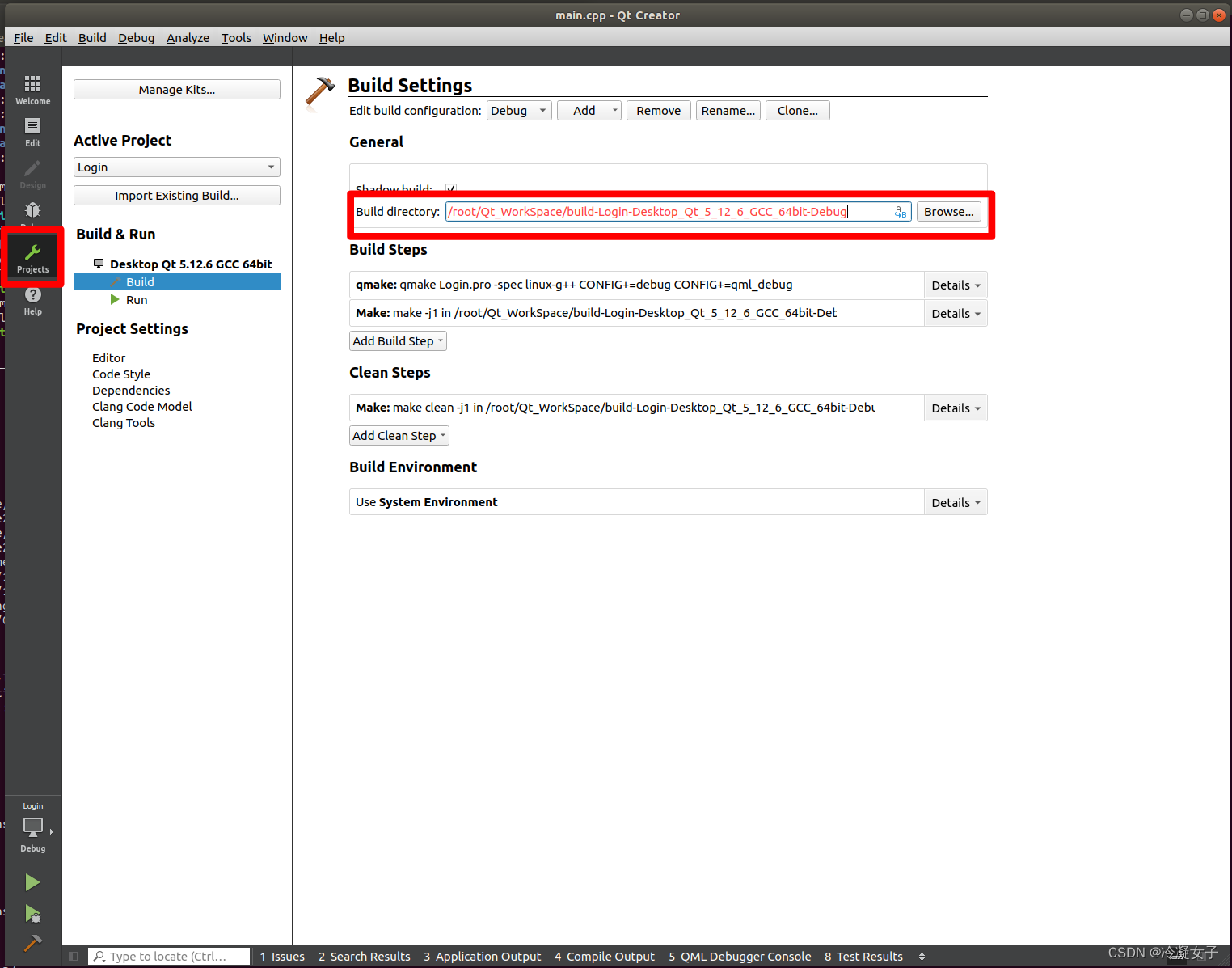This screenshot has height=968, width=1232.
Task: Expand Details for Build Environment
Action: pyautogui.click(x=956, y=503)
